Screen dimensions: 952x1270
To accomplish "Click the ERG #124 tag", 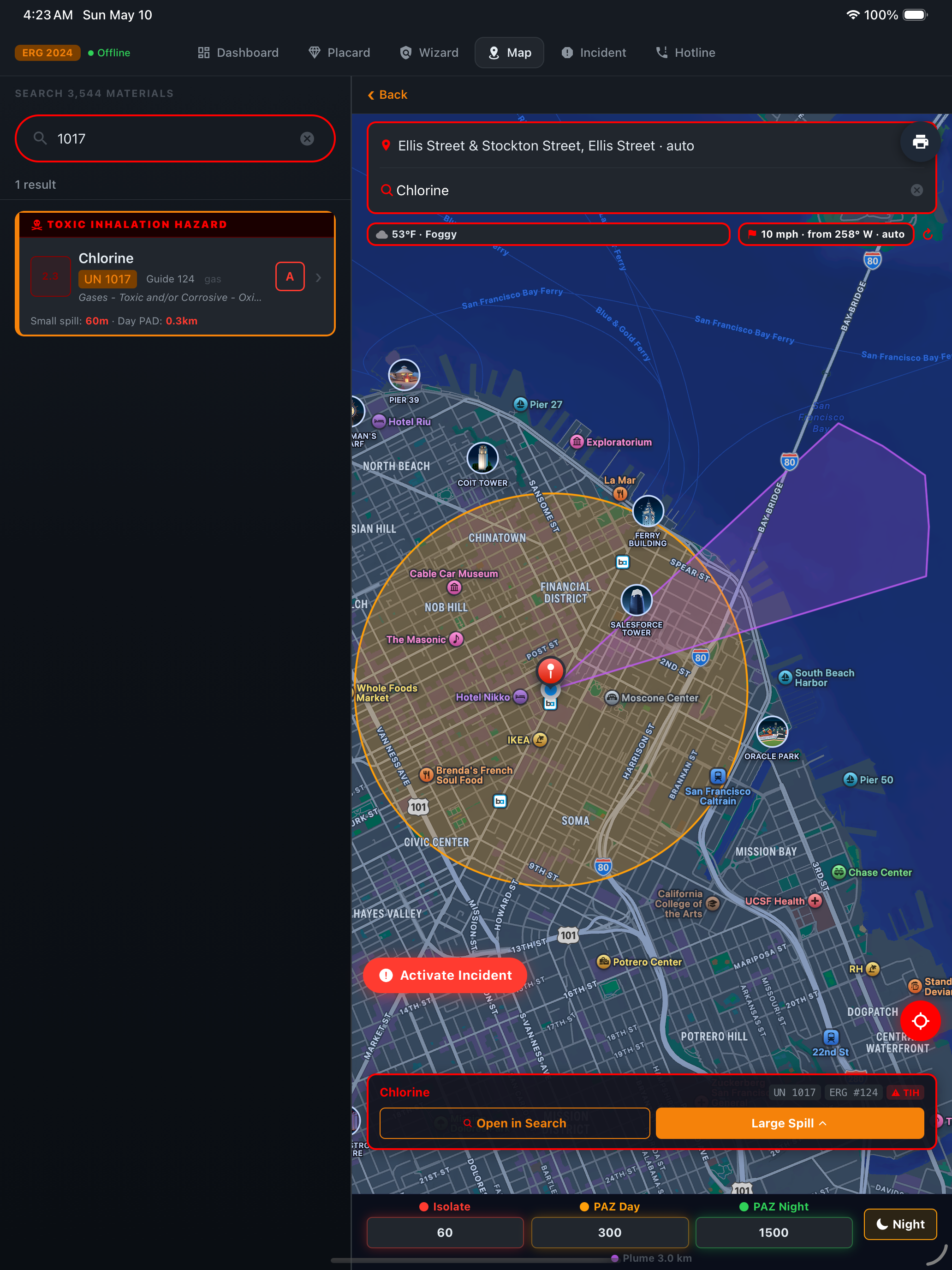I will point(853,1093).
